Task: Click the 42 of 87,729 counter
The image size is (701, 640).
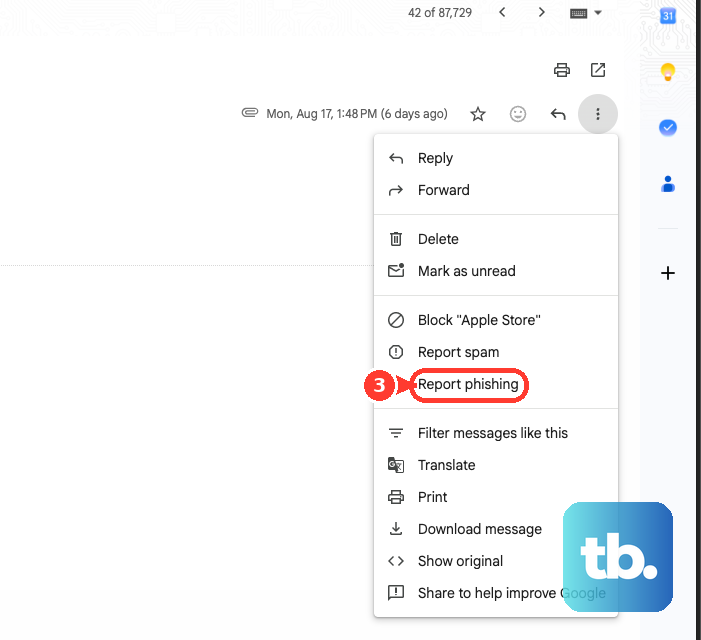Action: tap(440, 13)
